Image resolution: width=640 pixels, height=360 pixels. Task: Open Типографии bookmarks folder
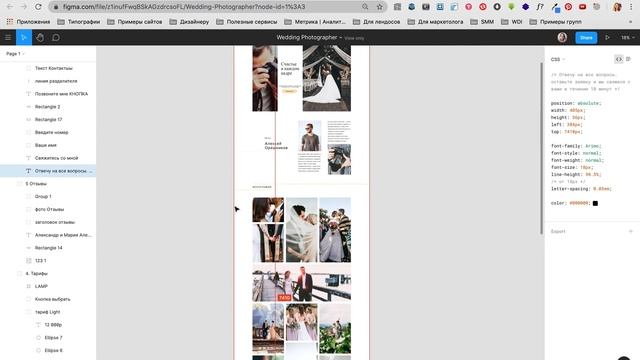79,22
